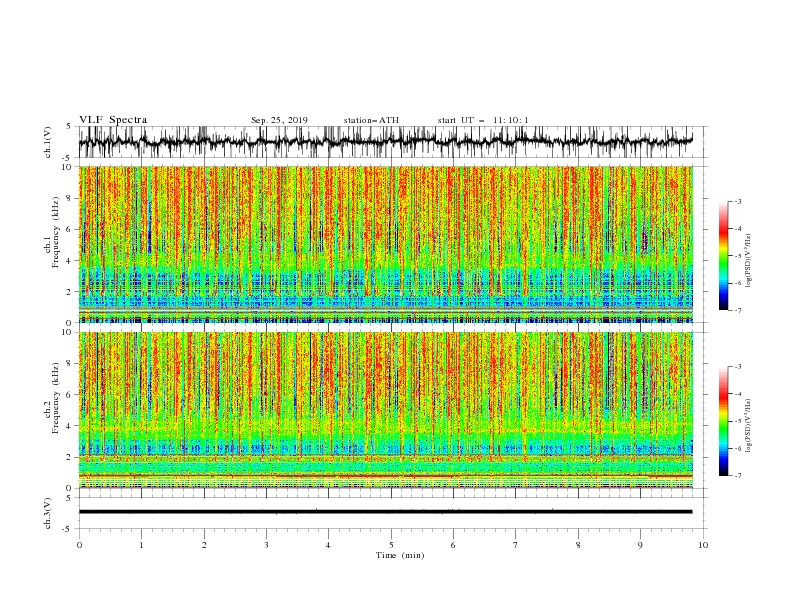Click the "-7" tick on ch.1 colorbar
792x612 pixels.
[x=738, y=310]
